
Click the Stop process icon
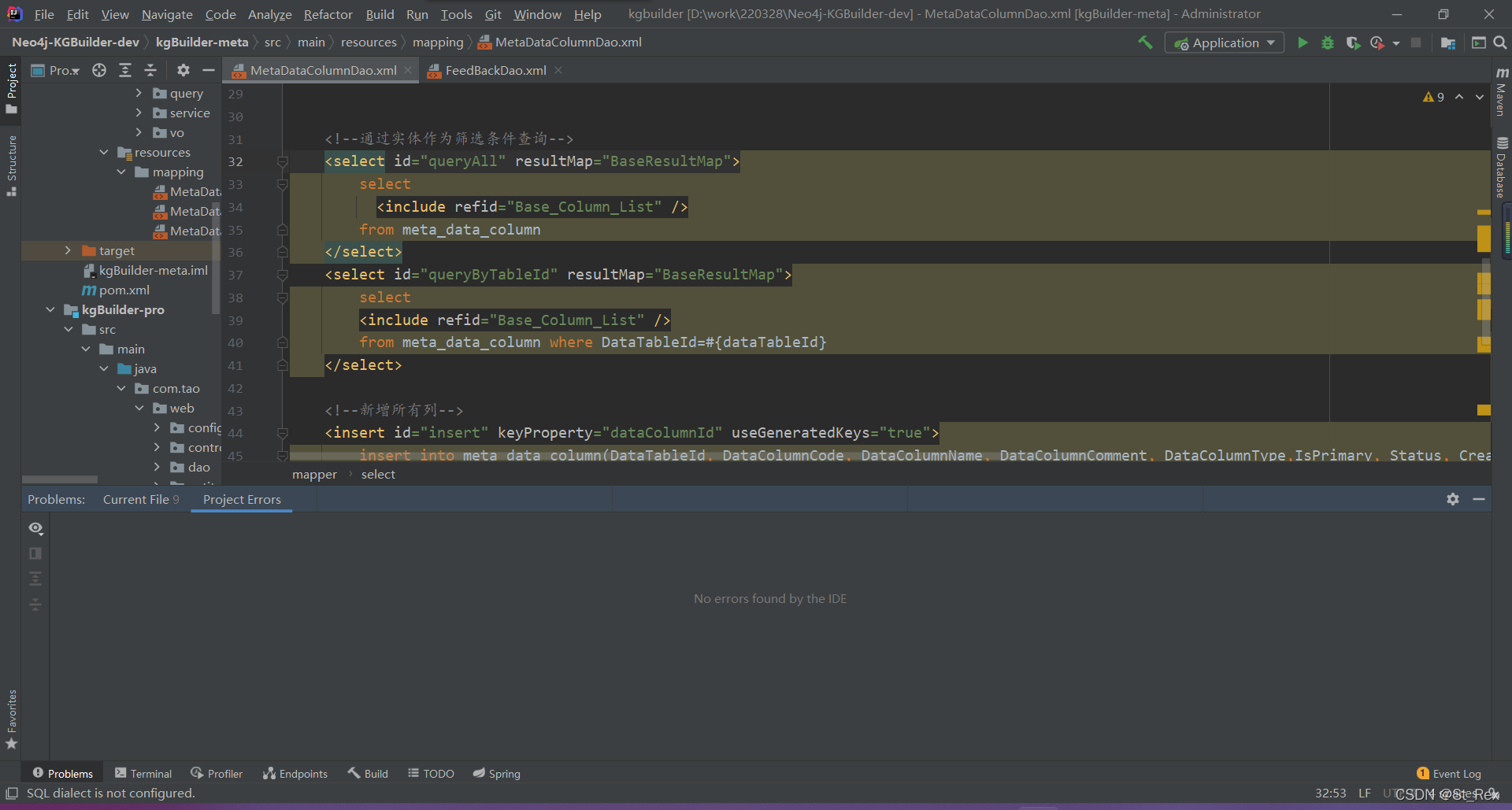click(x=1416, y=43)
